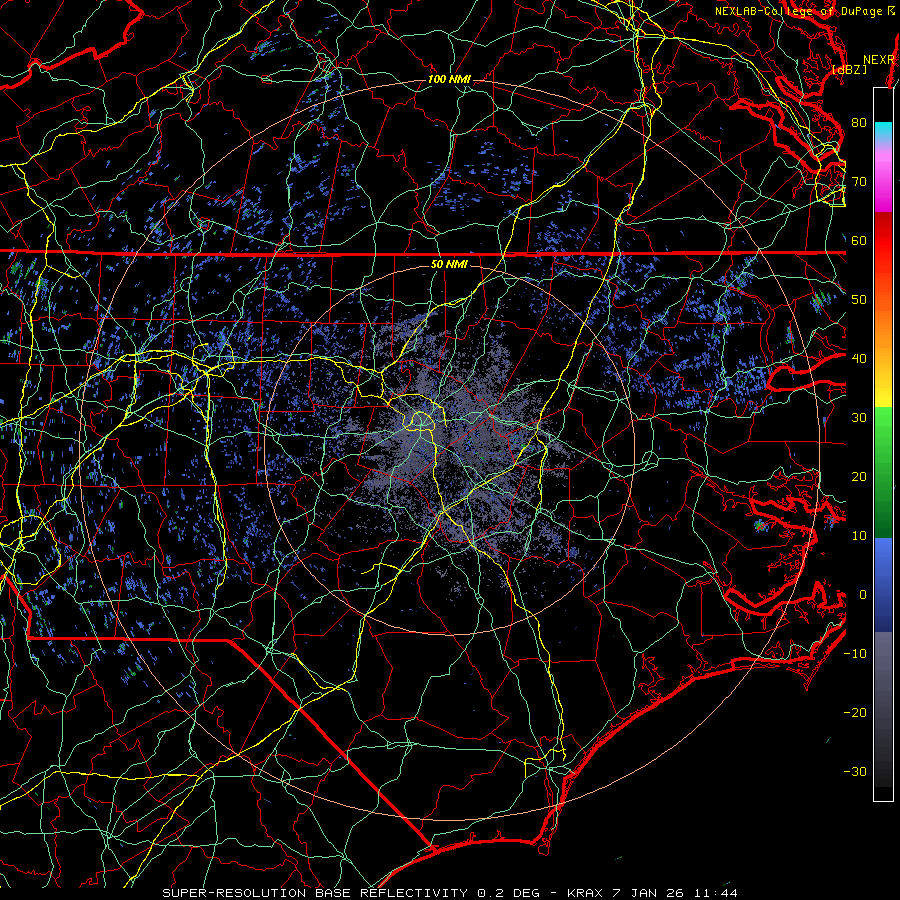
Task: Click the '50 NMI' range ring label
Action: [449, 265]
